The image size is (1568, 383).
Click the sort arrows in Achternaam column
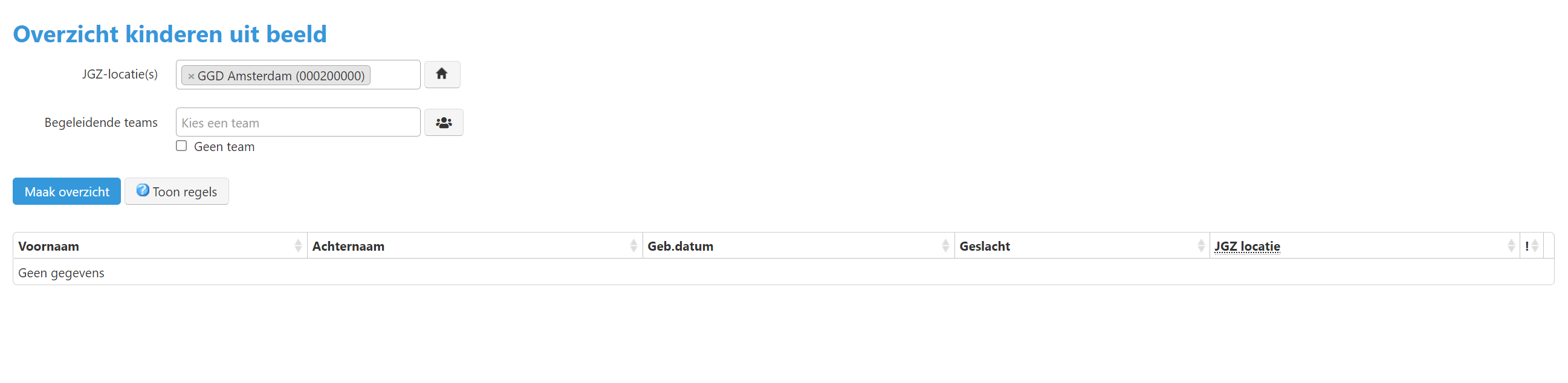pyautogui.click(x=633, y=246)
